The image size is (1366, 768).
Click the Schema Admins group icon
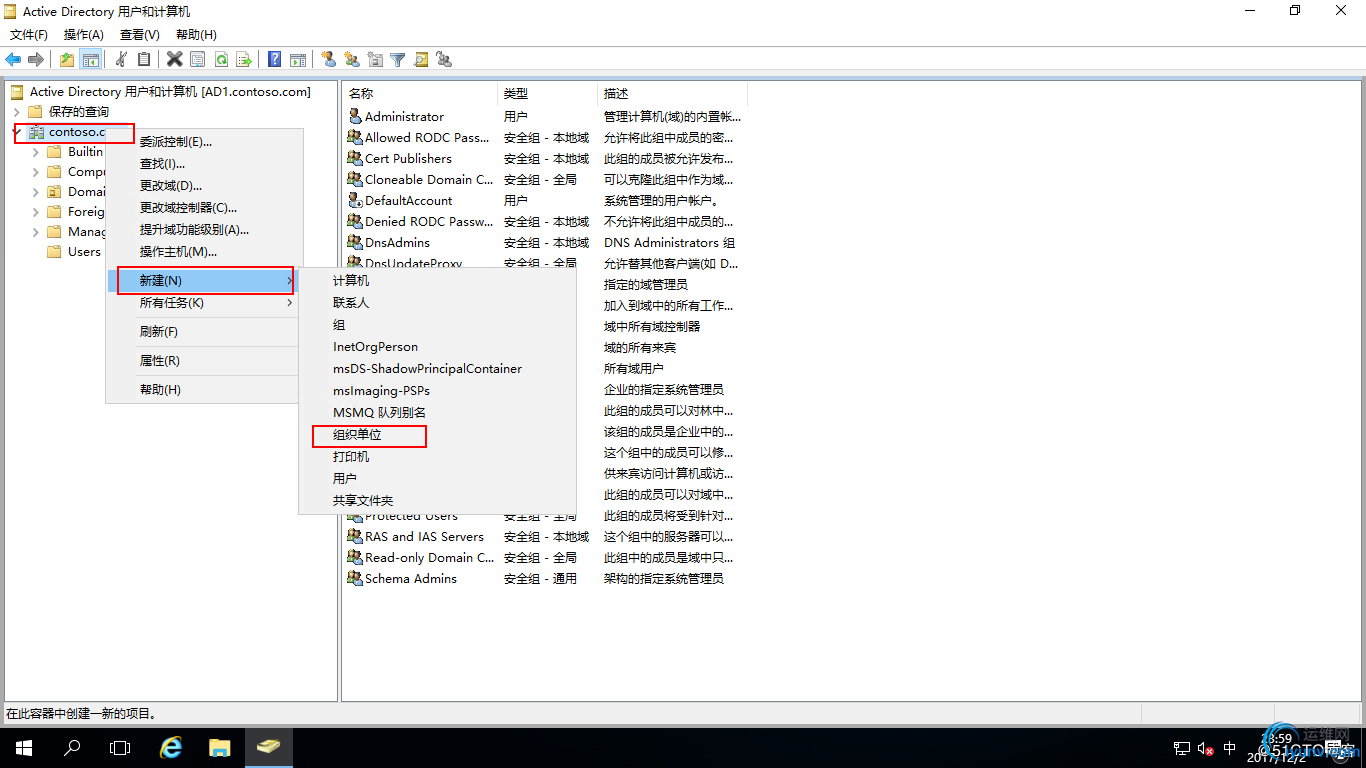click(x=355, y=578)
